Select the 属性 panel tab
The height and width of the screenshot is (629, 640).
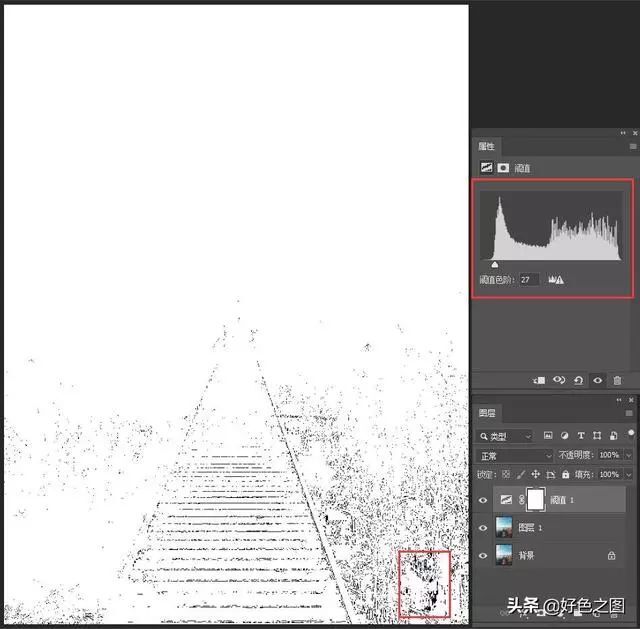(x=486, y=146)
